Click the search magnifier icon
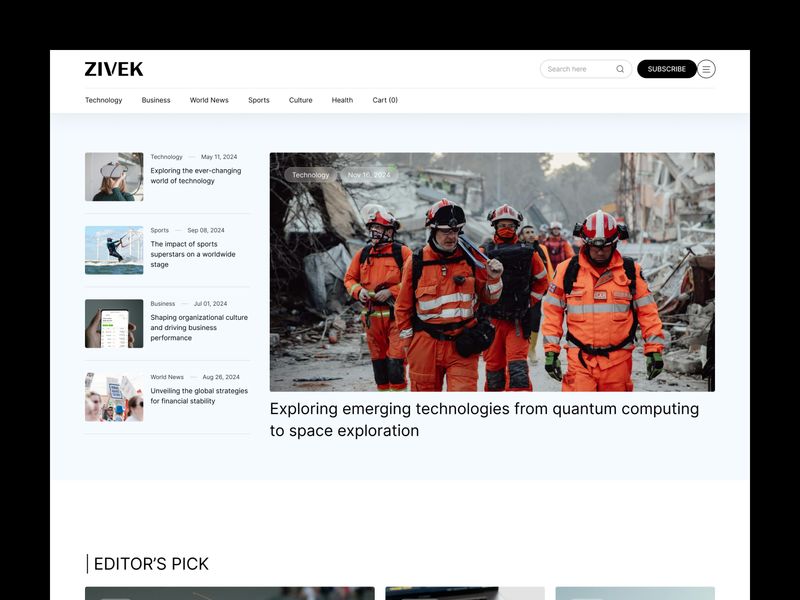Image resolution: width=800 pixels, height=600 pixels. (620, 69)
